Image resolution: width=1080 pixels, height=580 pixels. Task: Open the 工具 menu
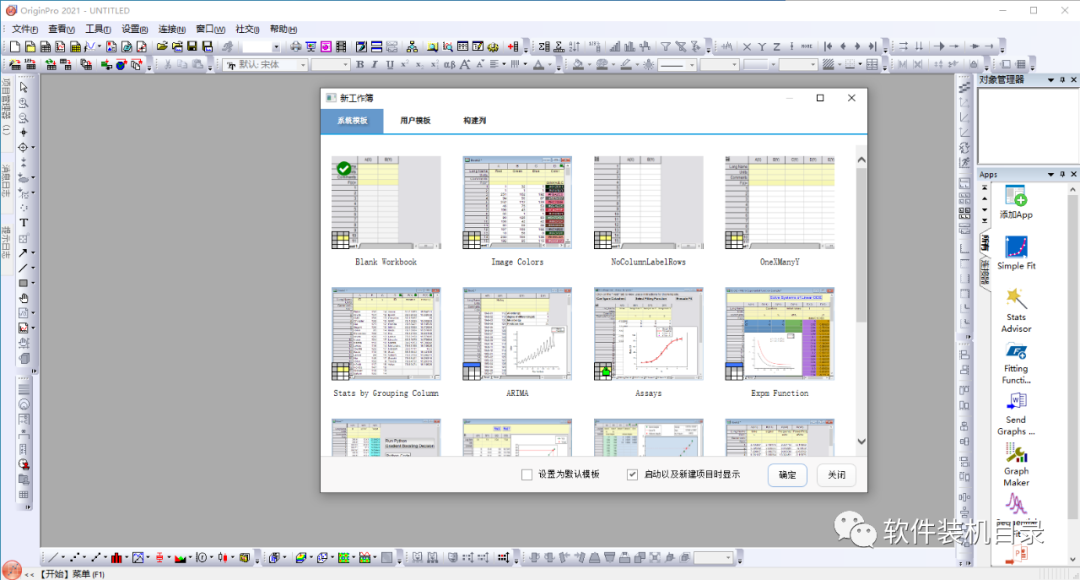point(98,29)
